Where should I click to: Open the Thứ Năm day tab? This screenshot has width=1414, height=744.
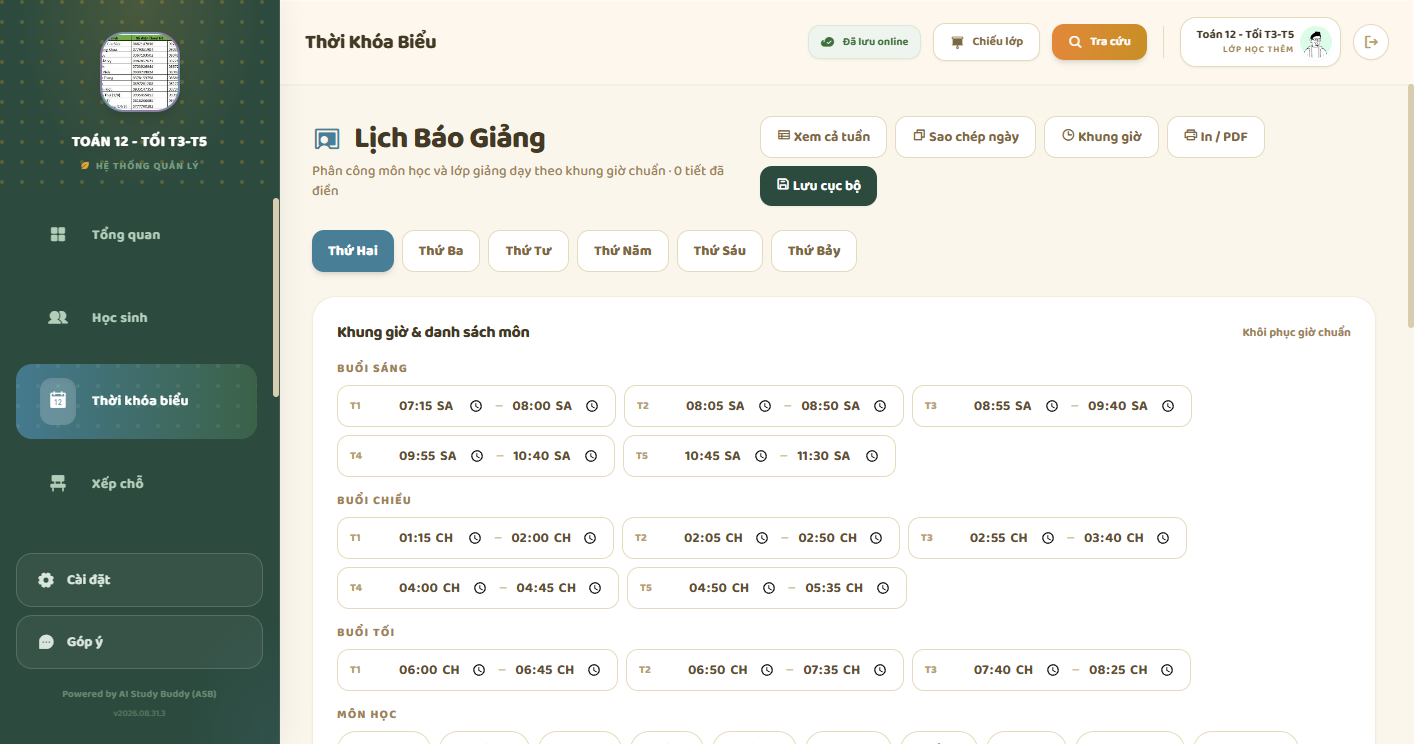pos(623,251)
